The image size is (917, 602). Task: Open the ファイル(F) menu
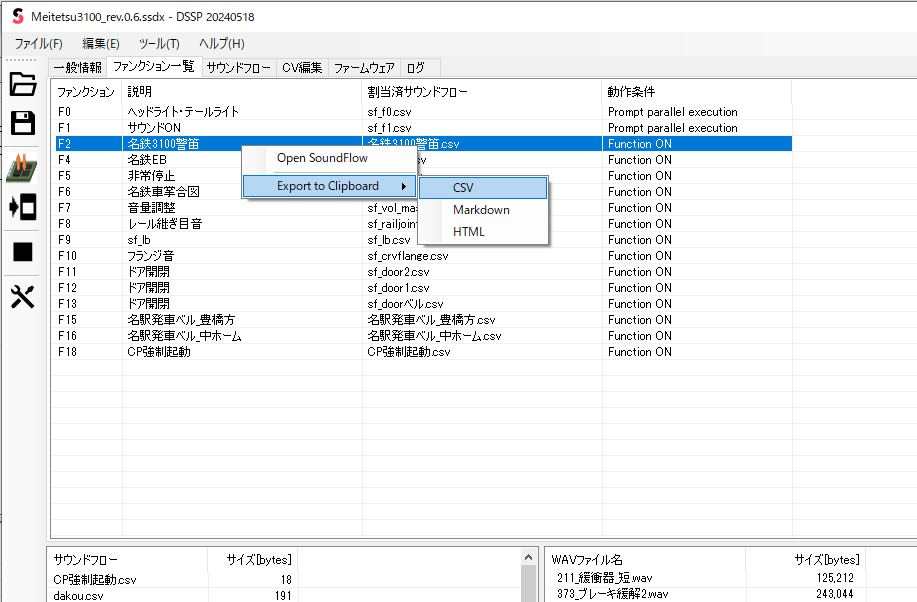pos(38,44)
